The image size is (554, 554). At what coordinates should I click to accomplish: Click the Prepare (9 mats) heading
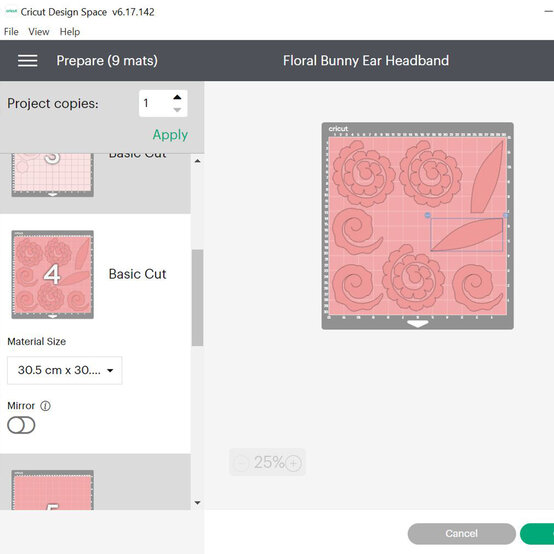pyautogui.click(x=107, y=61)
